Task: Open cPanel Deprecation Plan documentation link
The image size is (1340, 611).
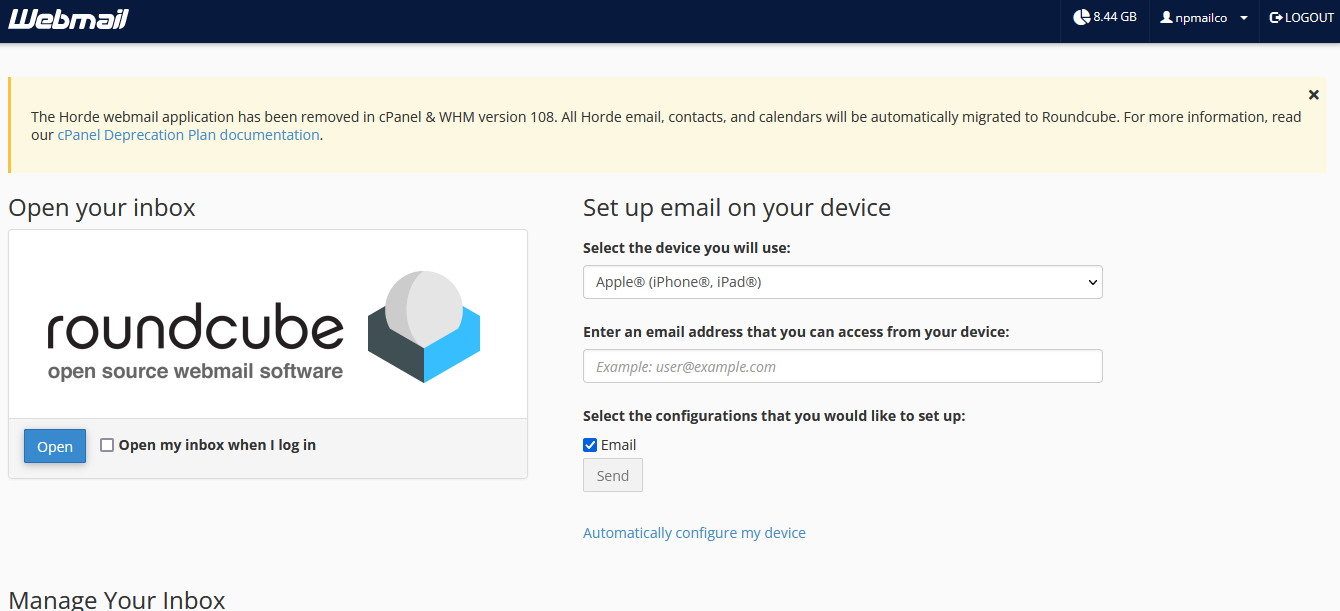Action: [x=189, y=135]
